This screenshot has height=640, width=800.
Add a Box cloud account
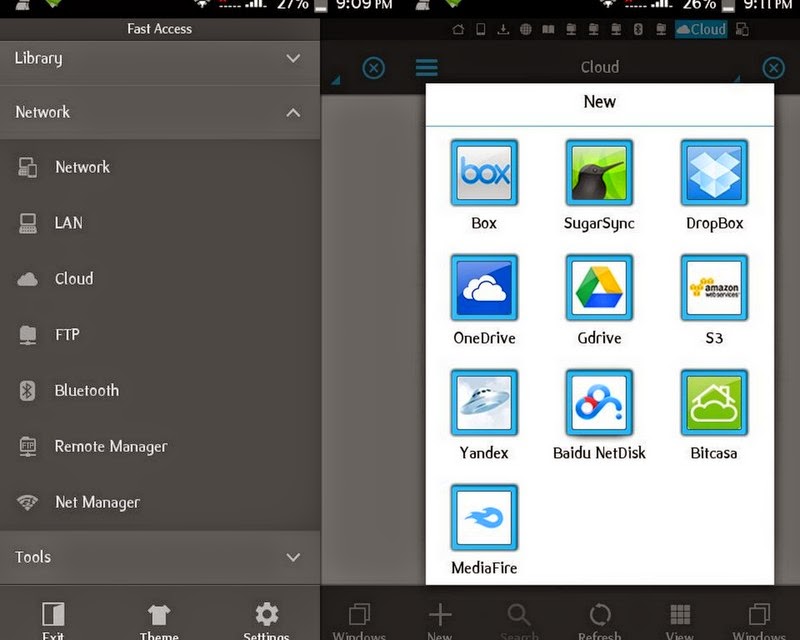[484, 173]
